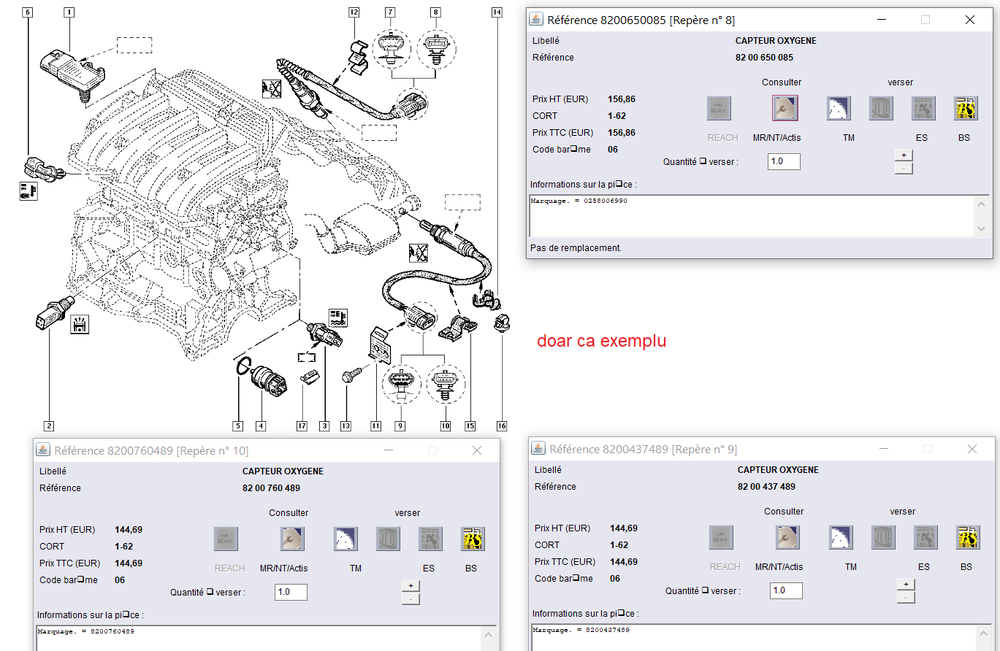Open MR/NT/Actis icon in Repère n° 10 window
Image resolution: width=1000 pixels, height=651 pixels.
click(289, 539)
